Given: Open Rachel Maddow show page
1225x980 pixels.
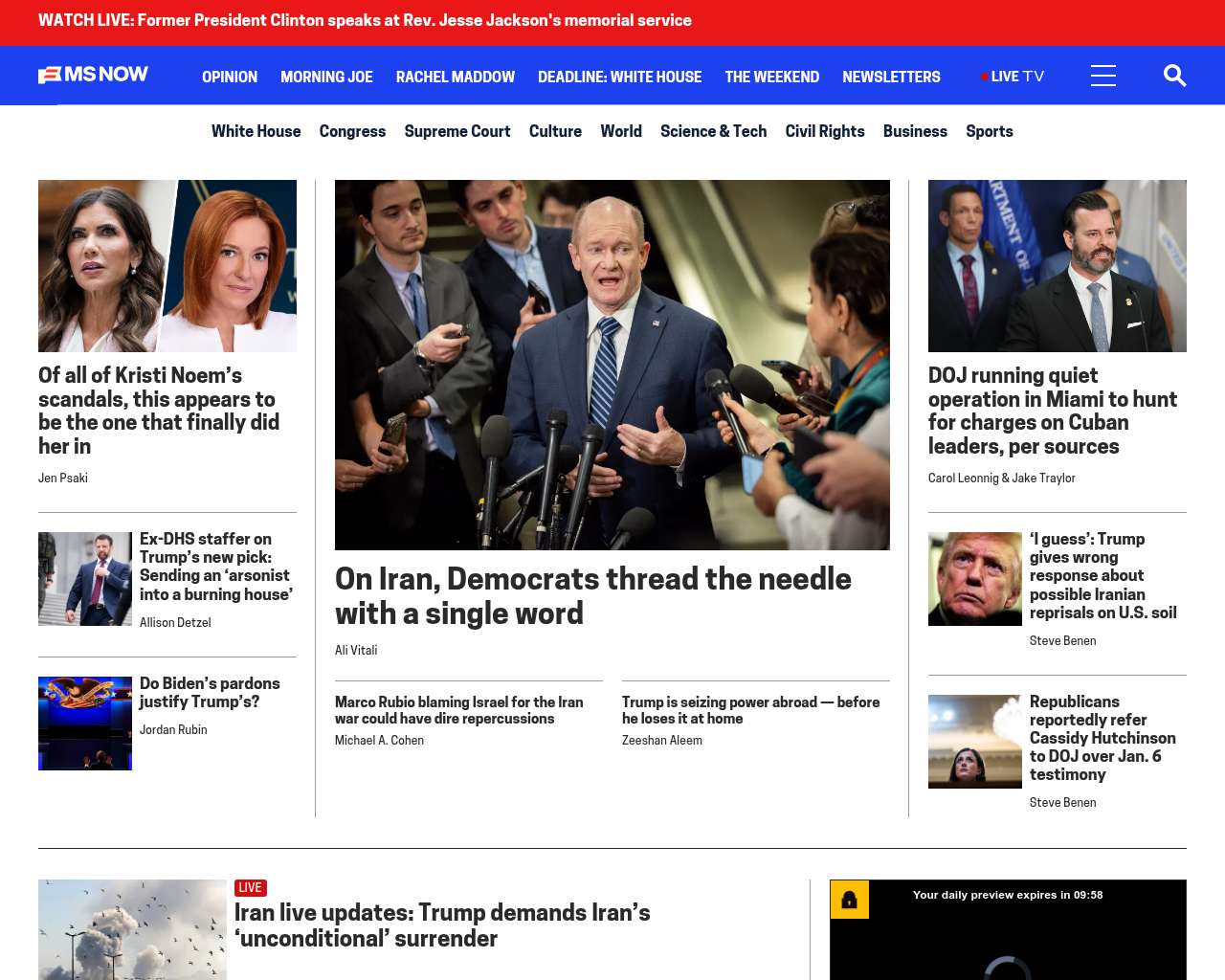Looking at the screenshot, I should [456, 77].
